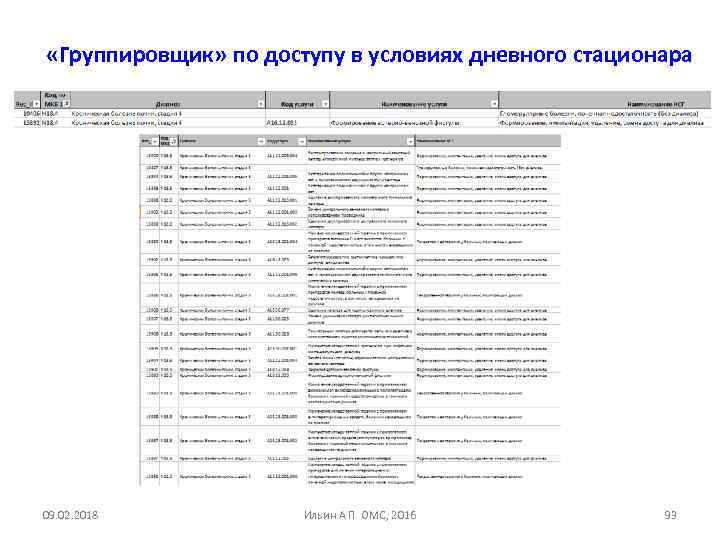Open the filter dropdown on 'Код услуги' in the top table
This screenshot has width=720, height=540.
[x=325, y=104]
